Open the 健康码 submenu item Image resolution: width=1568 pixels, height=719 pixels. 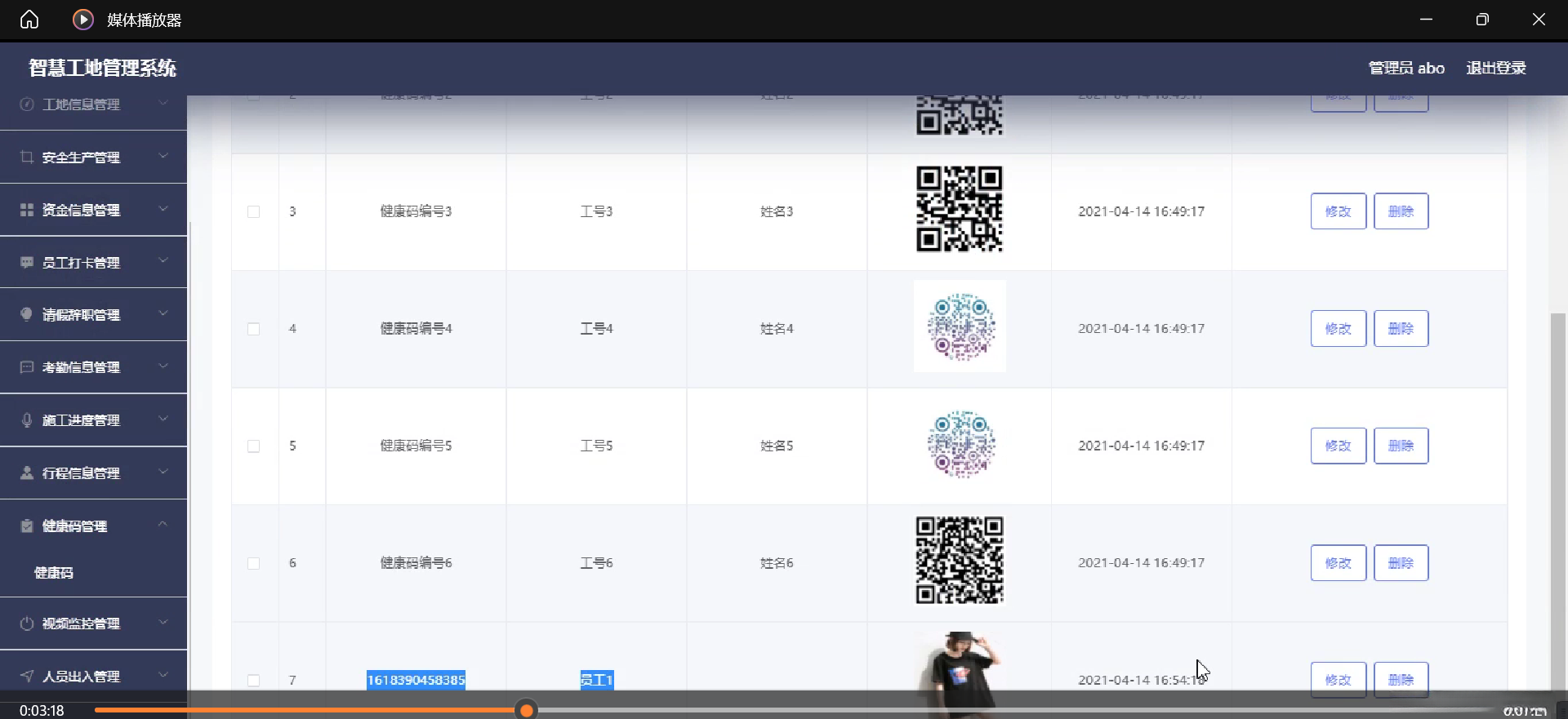[x=54, y=573]
